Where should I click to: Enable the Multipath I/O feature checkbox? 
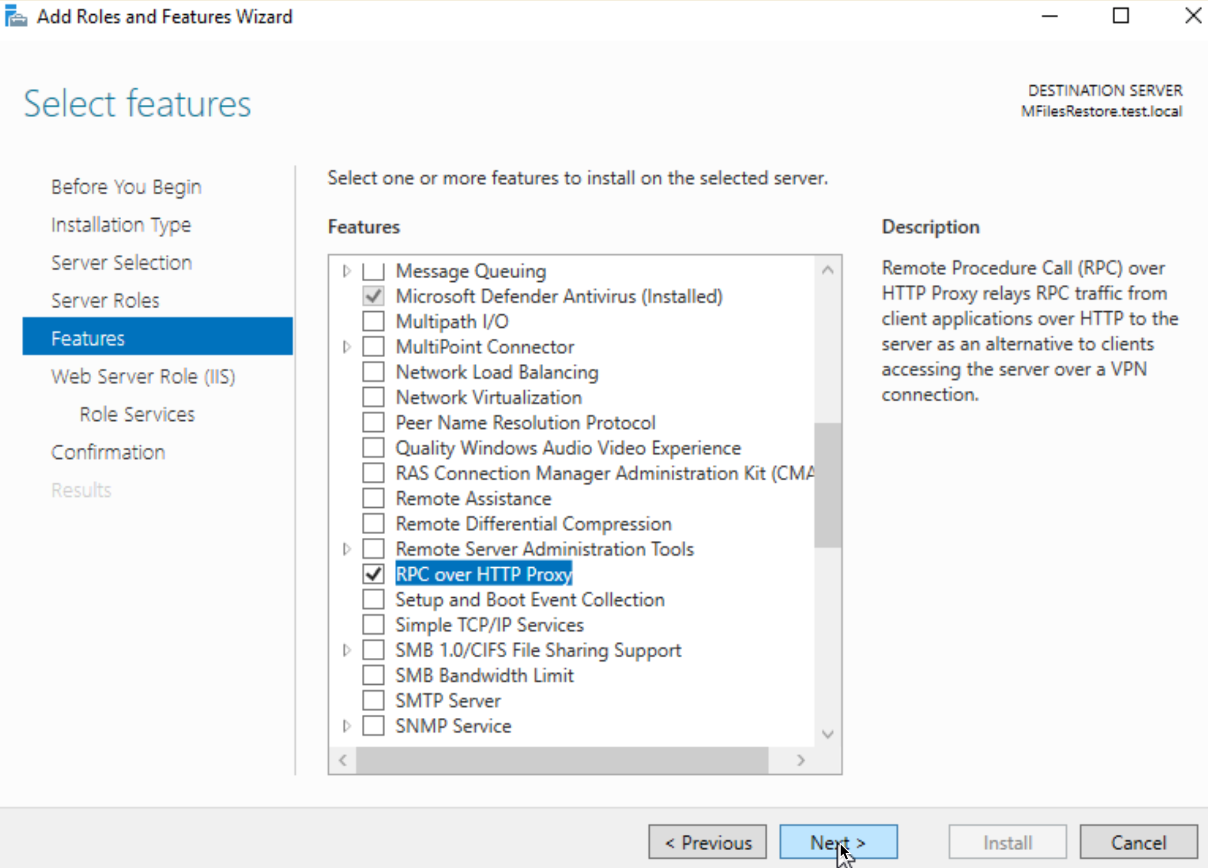[373, 322]
